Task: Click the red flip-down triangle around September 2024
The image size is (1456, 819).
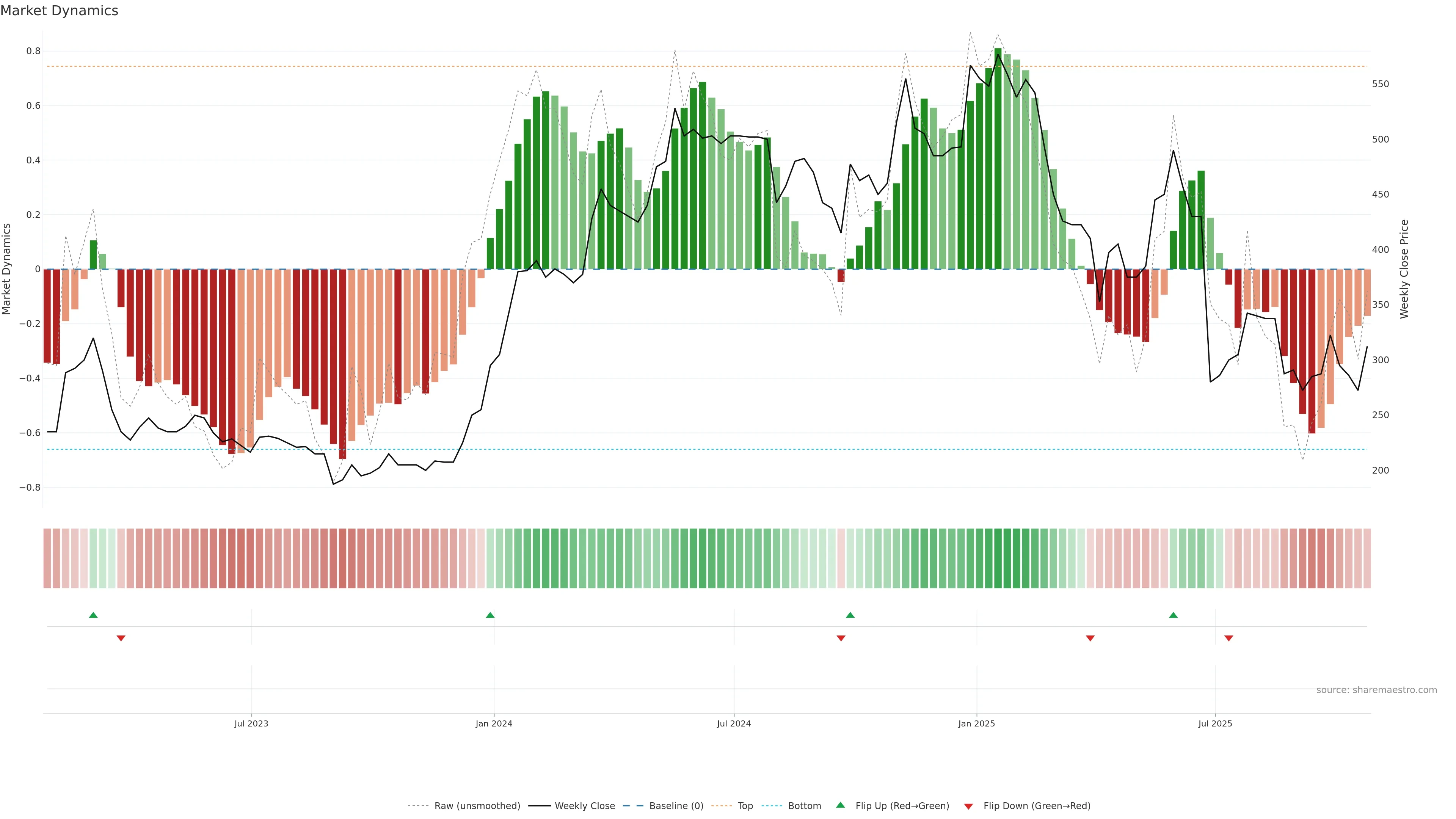Action: click(x=841, y=638)
